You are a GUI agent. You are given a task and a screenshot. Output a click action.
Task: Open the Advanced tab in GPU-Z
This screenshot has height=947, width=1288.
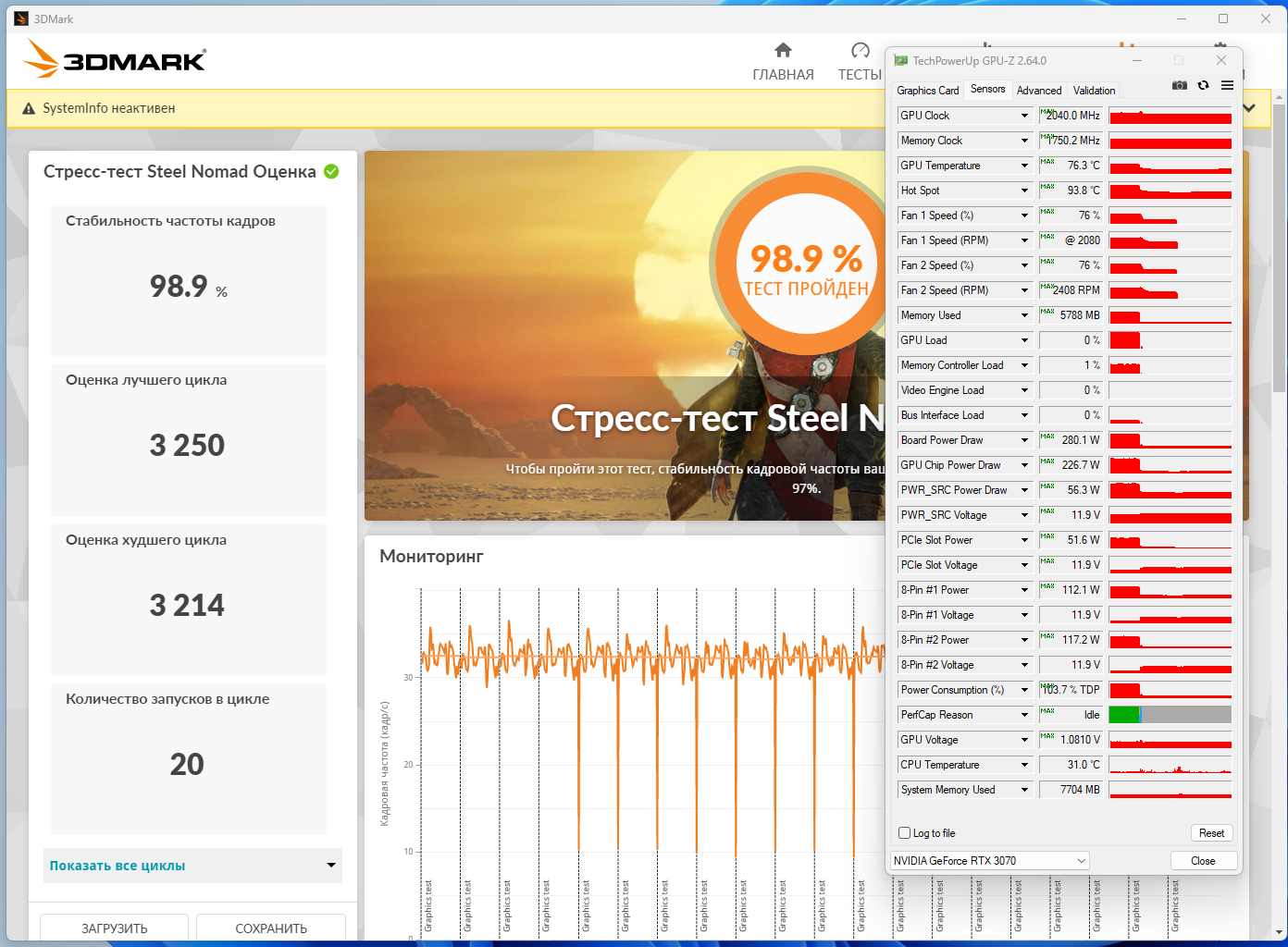coord(1039,91)
